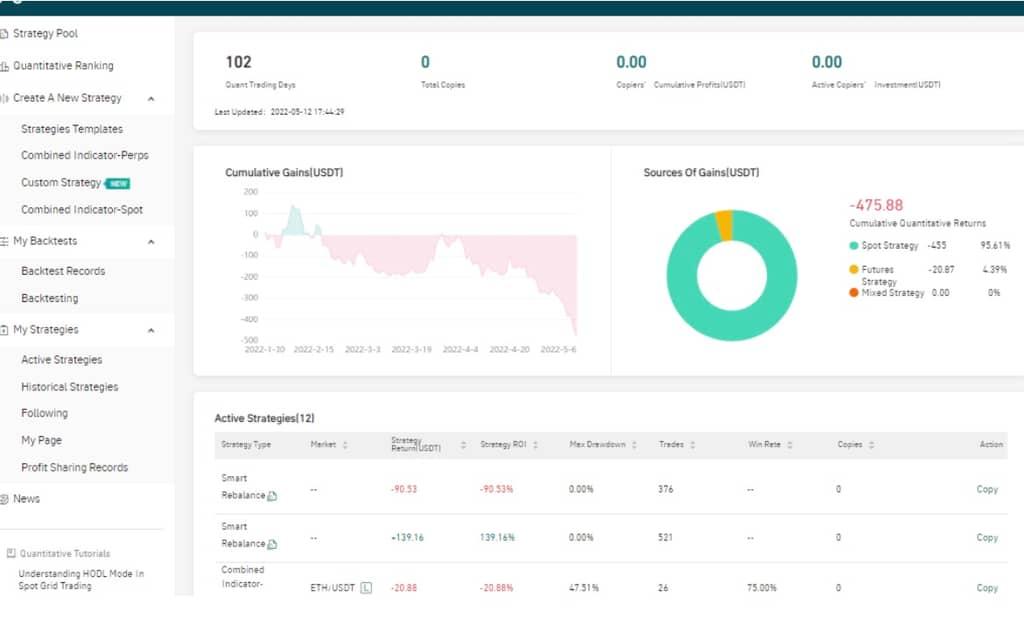Click the NEW badge beside Custom Strategy
1024x618 pixels.
click(118, 184)
